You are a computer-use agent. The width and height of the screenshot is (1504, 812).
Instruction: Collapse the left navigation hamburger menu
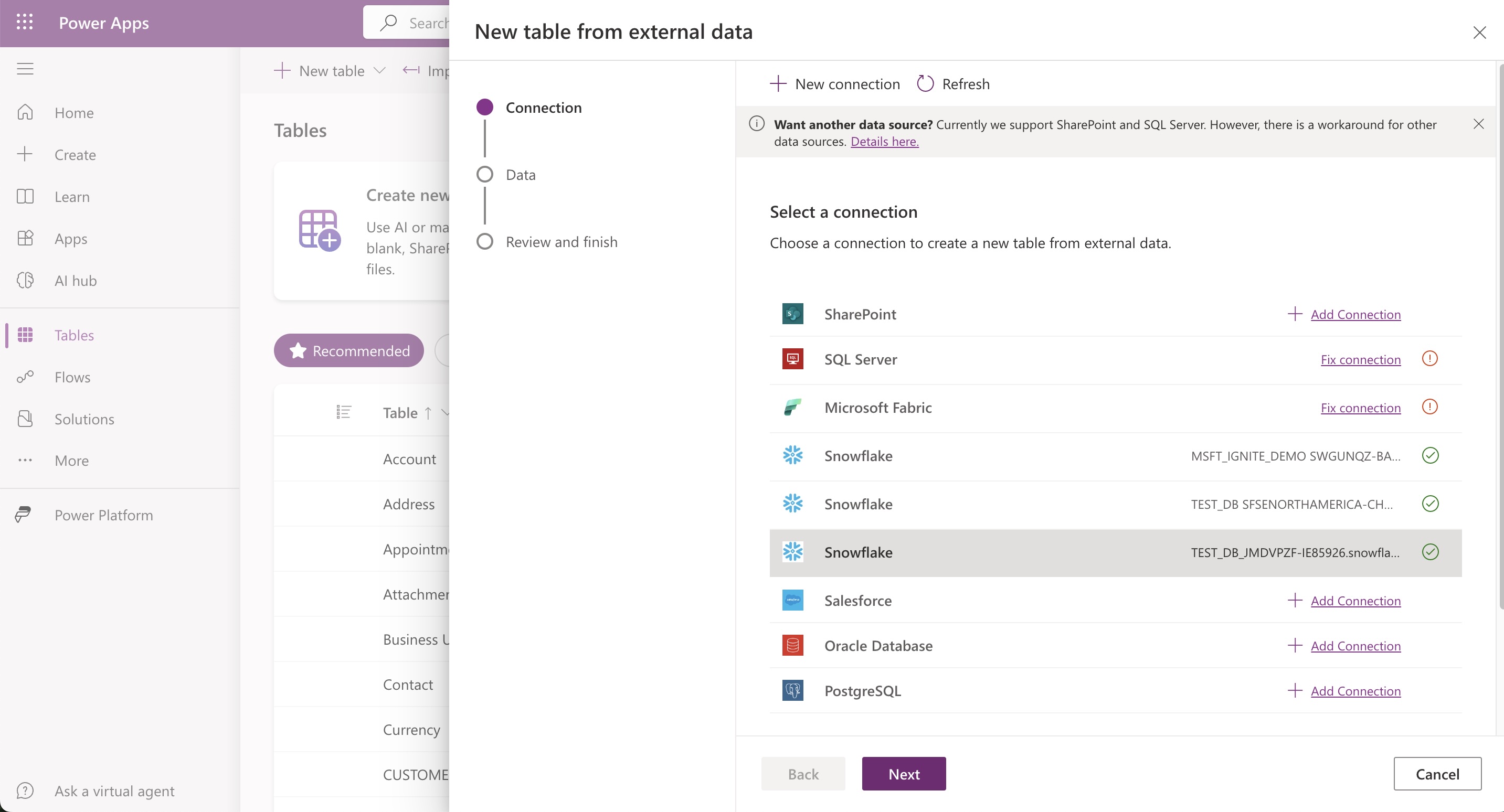(25, 69)
